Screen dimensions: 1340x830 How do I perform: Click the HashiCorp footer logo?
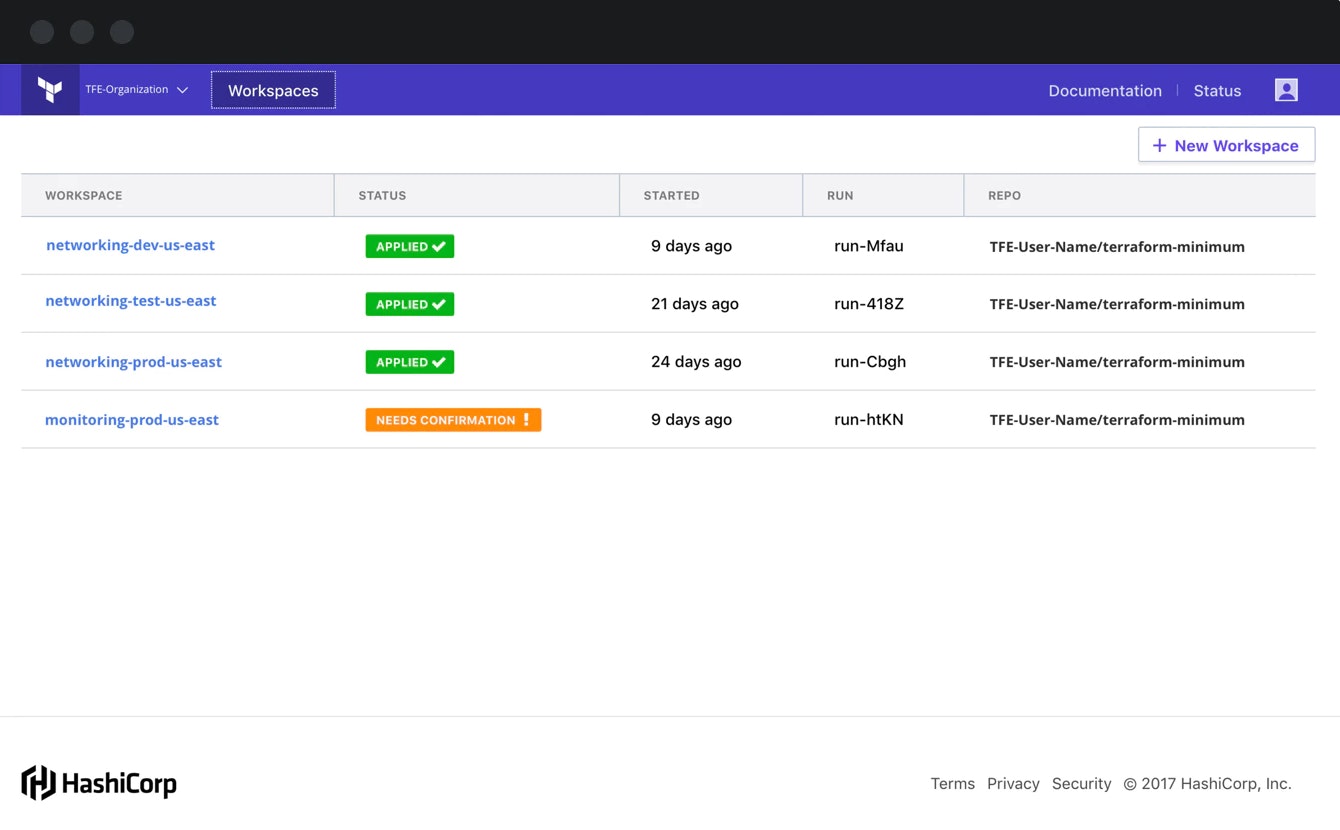tap(99, 783)
